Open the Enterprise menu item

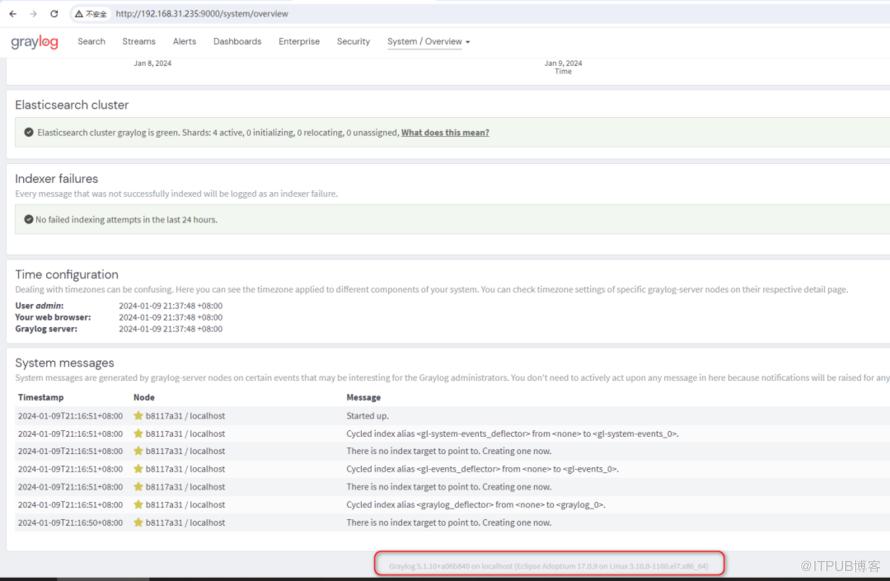pos(299,42)
